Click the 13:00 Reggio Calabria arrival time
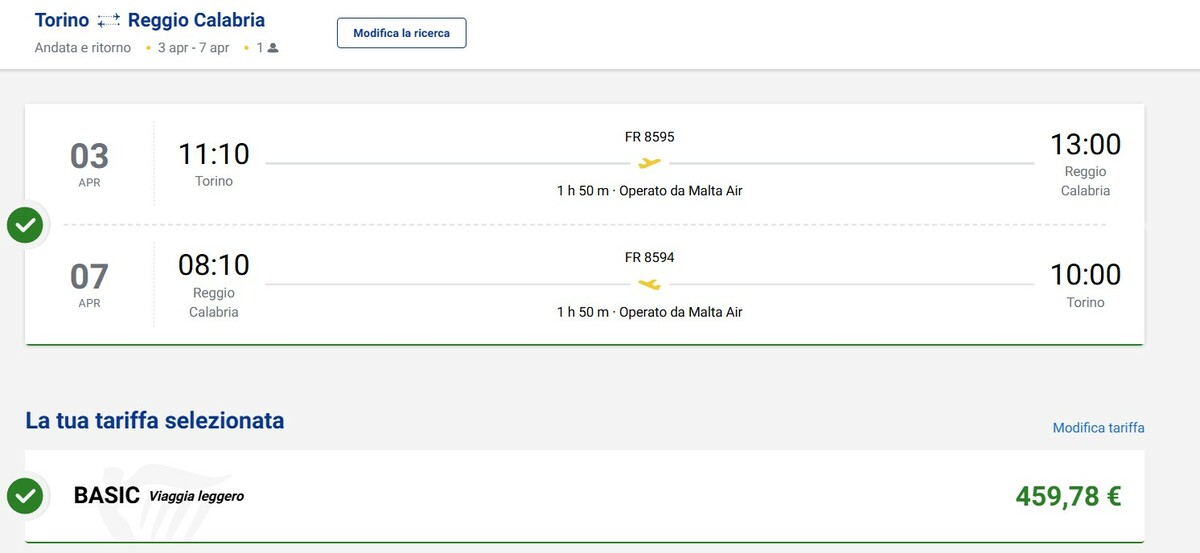 click(x=1085, y=145)
